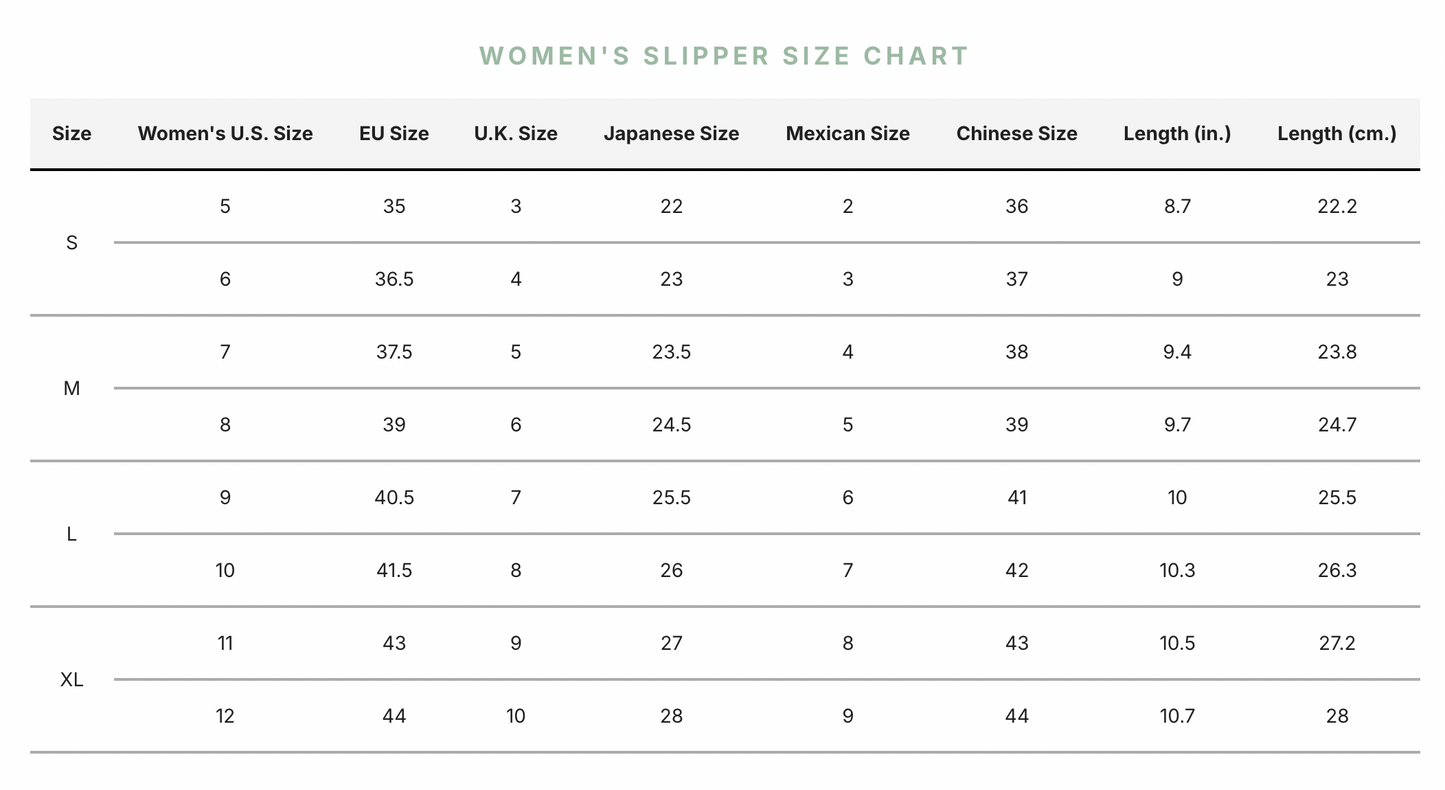1445x790 pixels.
Task: Click the 22.2 cm length cell
Action: point(1337,206)
